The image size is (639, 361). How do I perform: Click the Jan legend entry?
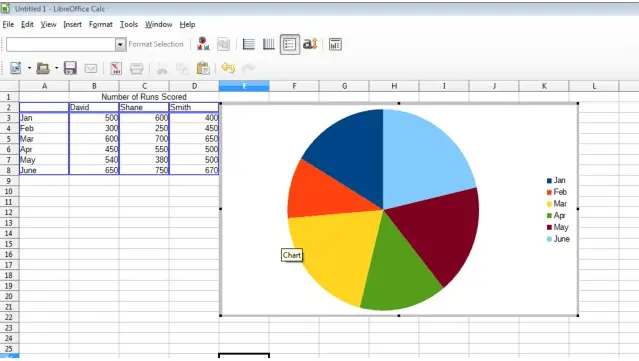point(556,180)
